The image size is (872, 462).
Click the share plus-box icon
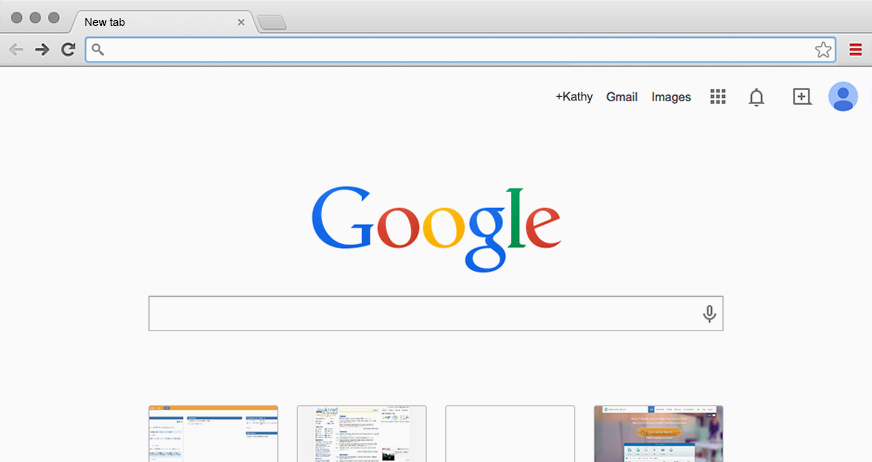[801, 97]
